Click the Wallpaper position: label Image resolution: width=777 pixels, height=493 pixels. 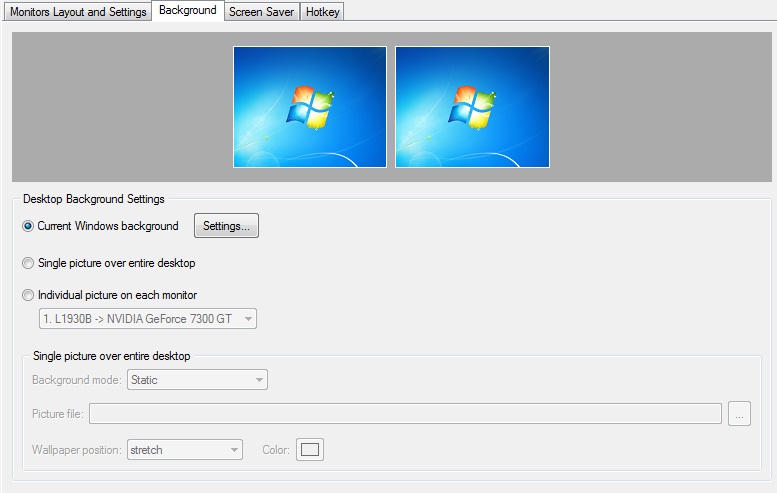(x=77, y=450)
